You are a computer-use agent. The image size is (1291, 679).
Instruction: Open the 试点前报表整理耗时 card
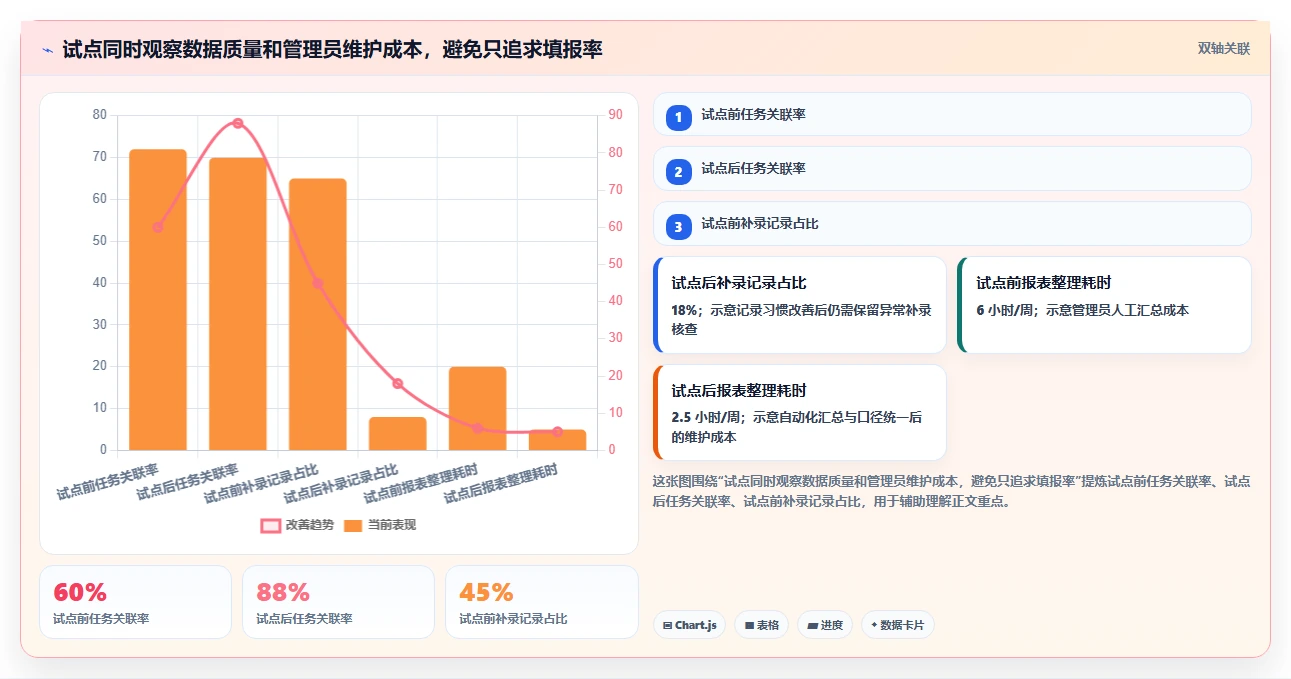tap(1104, 305)
